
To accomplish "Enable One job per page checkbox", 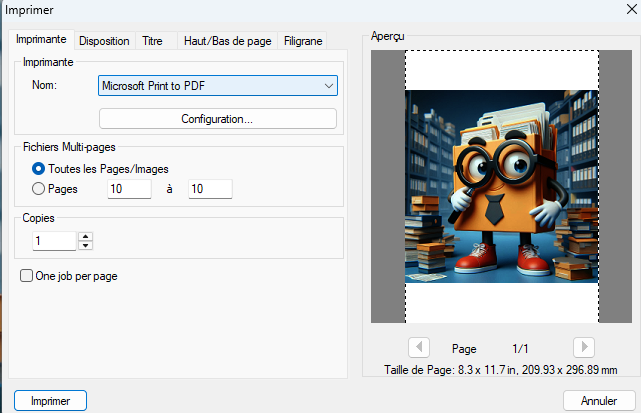I will click(x=27, y=276).
